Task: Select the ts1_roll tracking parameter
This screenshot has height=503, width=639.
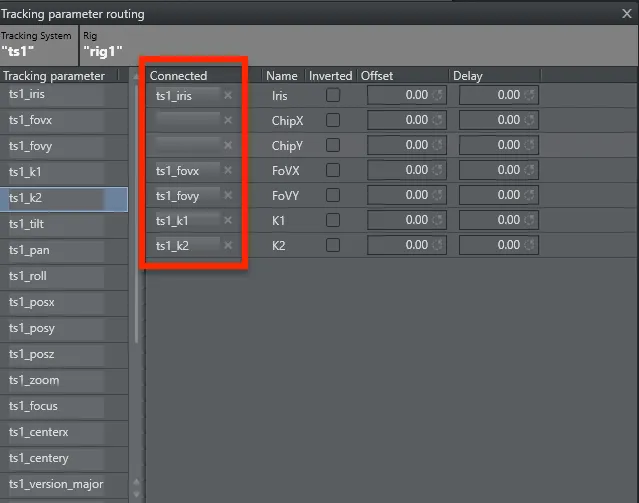Action: click(x=64, y=276)
